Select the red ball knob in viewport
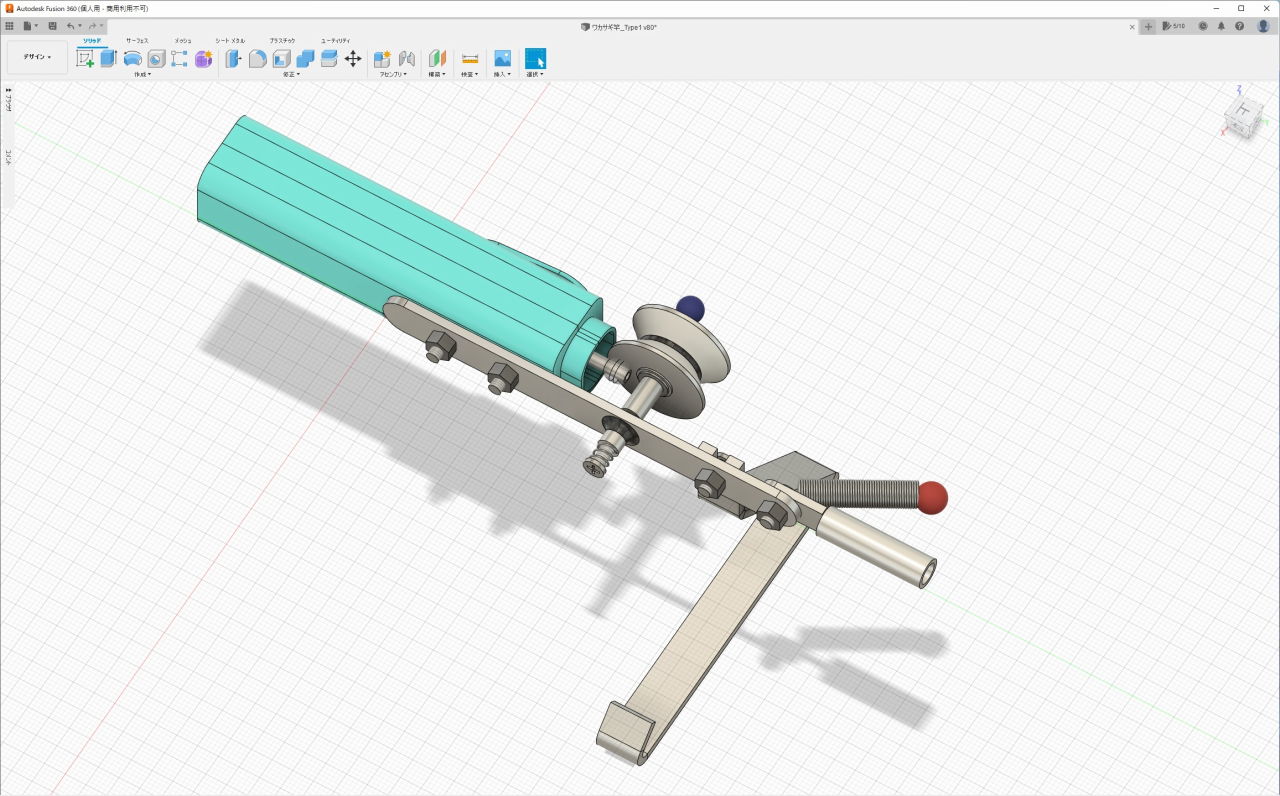 [x=932, y=497]
